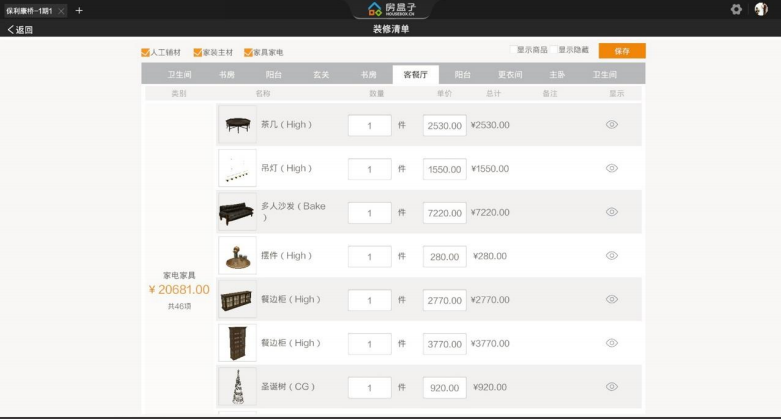Edit the unit price field showing 7220.00
Viewport: 781px width, 419px height.
[x=444, y=213]
